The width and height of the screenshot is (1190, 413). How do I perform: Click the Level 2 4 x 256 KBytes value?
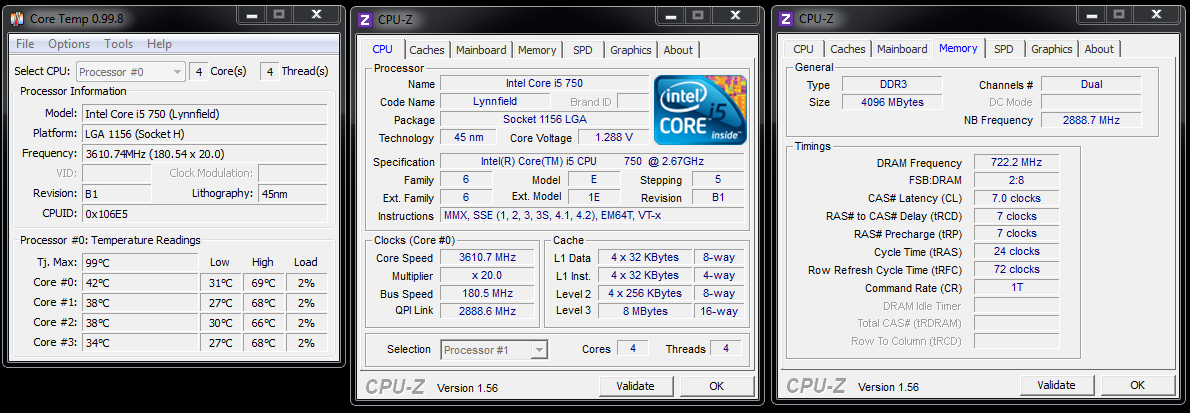coord(644,293)
